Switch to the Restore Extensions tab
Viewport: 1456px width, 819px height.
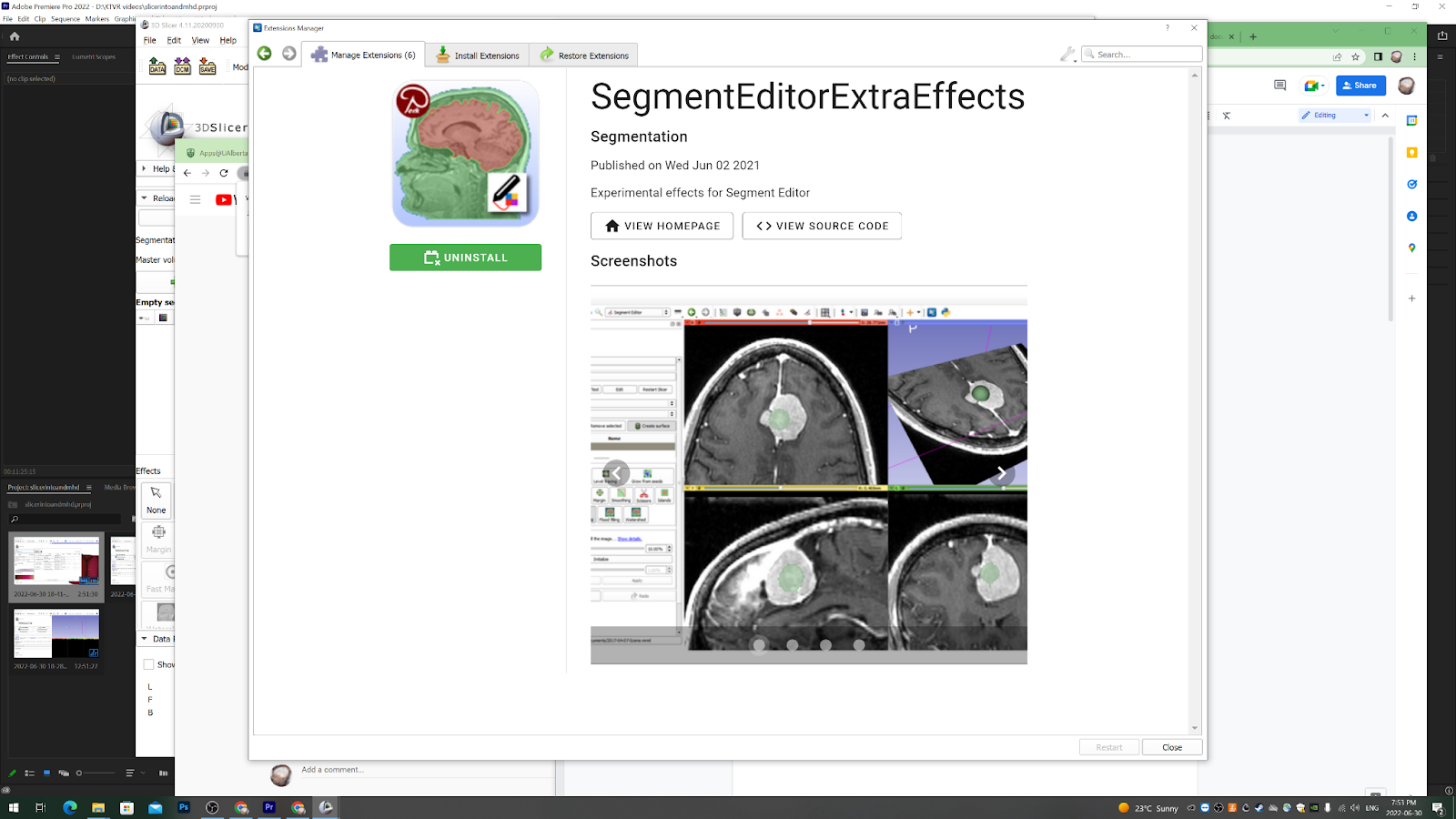(584, 55)
